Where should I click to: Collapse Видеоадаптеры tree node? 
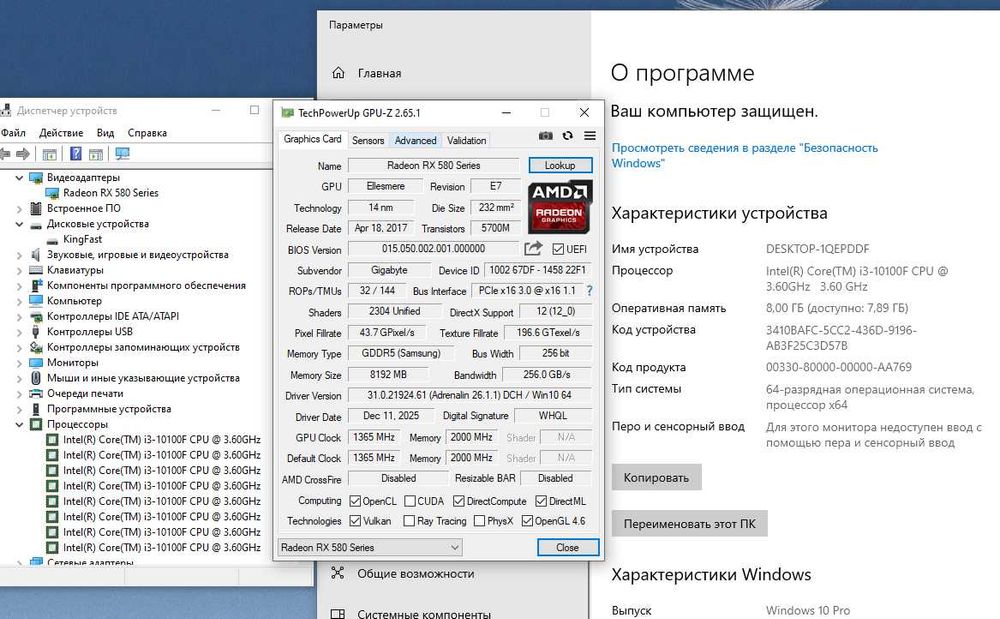pos(19,178)
